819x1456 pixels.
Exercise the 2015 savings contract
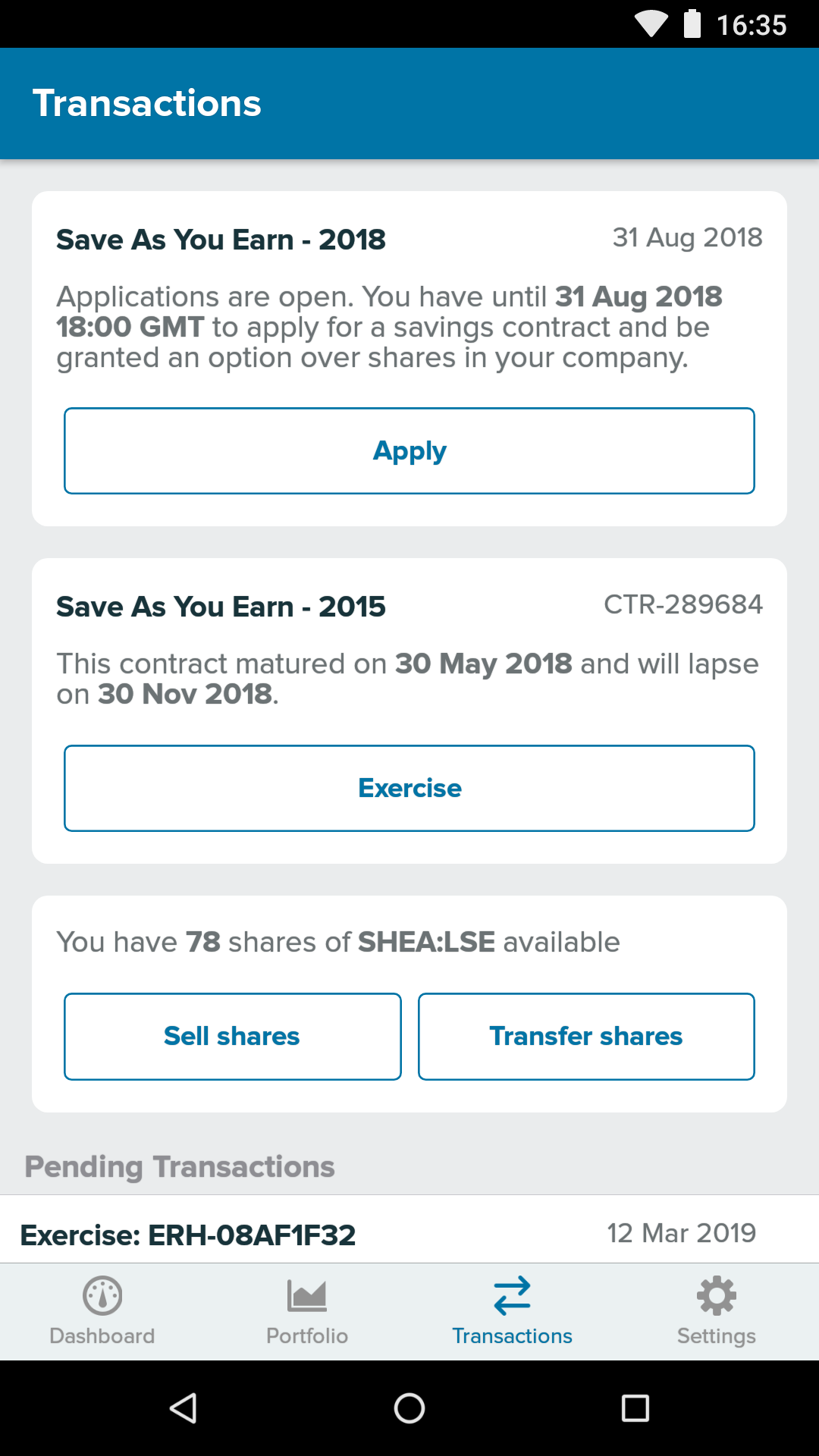(409, 789)
